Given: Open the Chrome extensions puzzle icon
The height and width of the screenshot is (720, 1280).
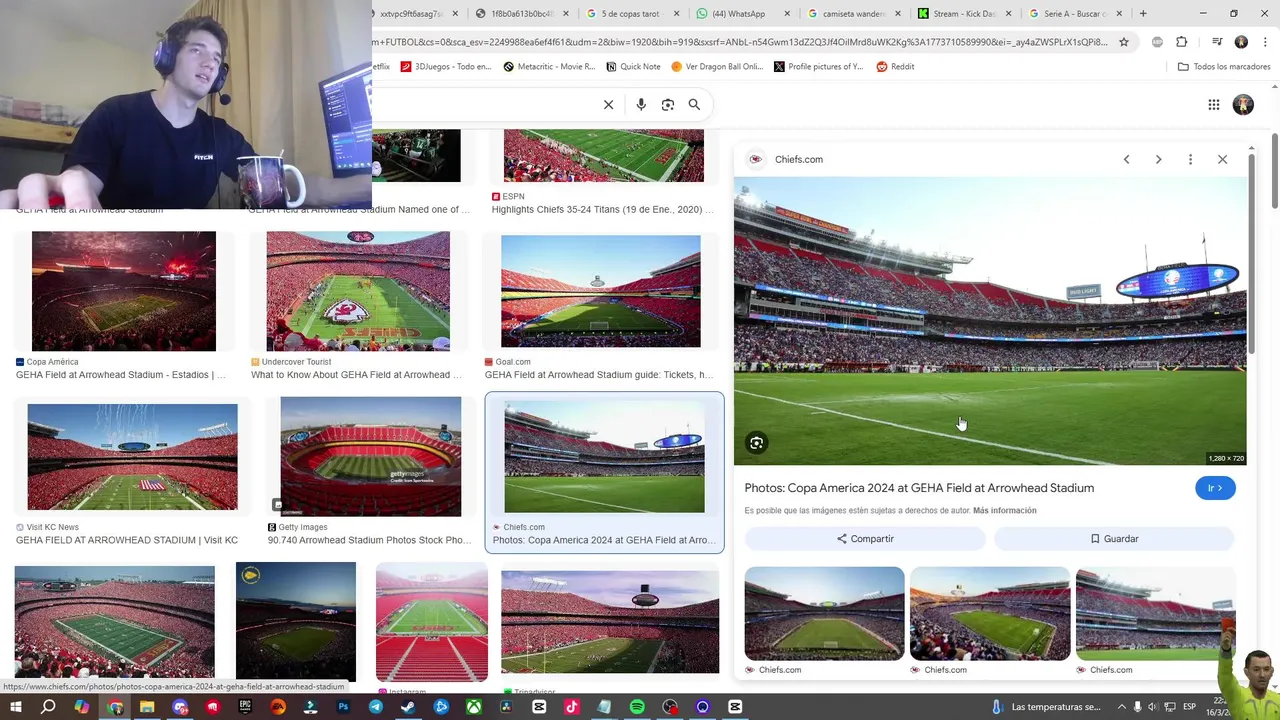Looking at the screenshot, I should 1181,42.
